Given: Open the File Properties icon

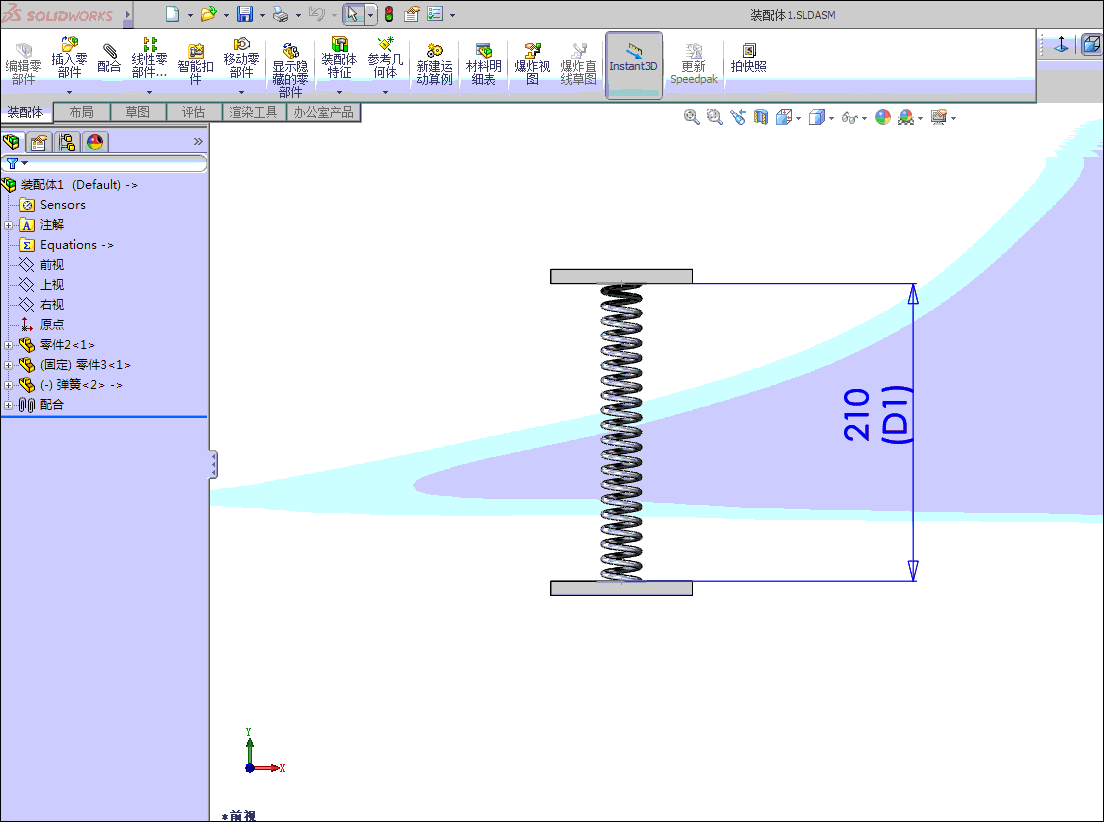Looking at the screenshot, I should 412,14.
